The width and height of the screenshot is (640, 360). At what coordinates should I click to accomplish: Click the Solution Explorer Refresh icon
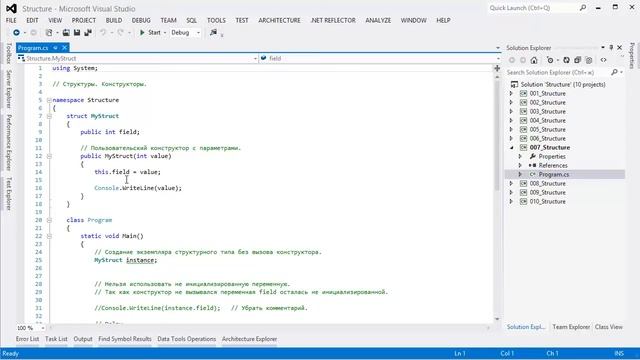(x=567, y=60)
